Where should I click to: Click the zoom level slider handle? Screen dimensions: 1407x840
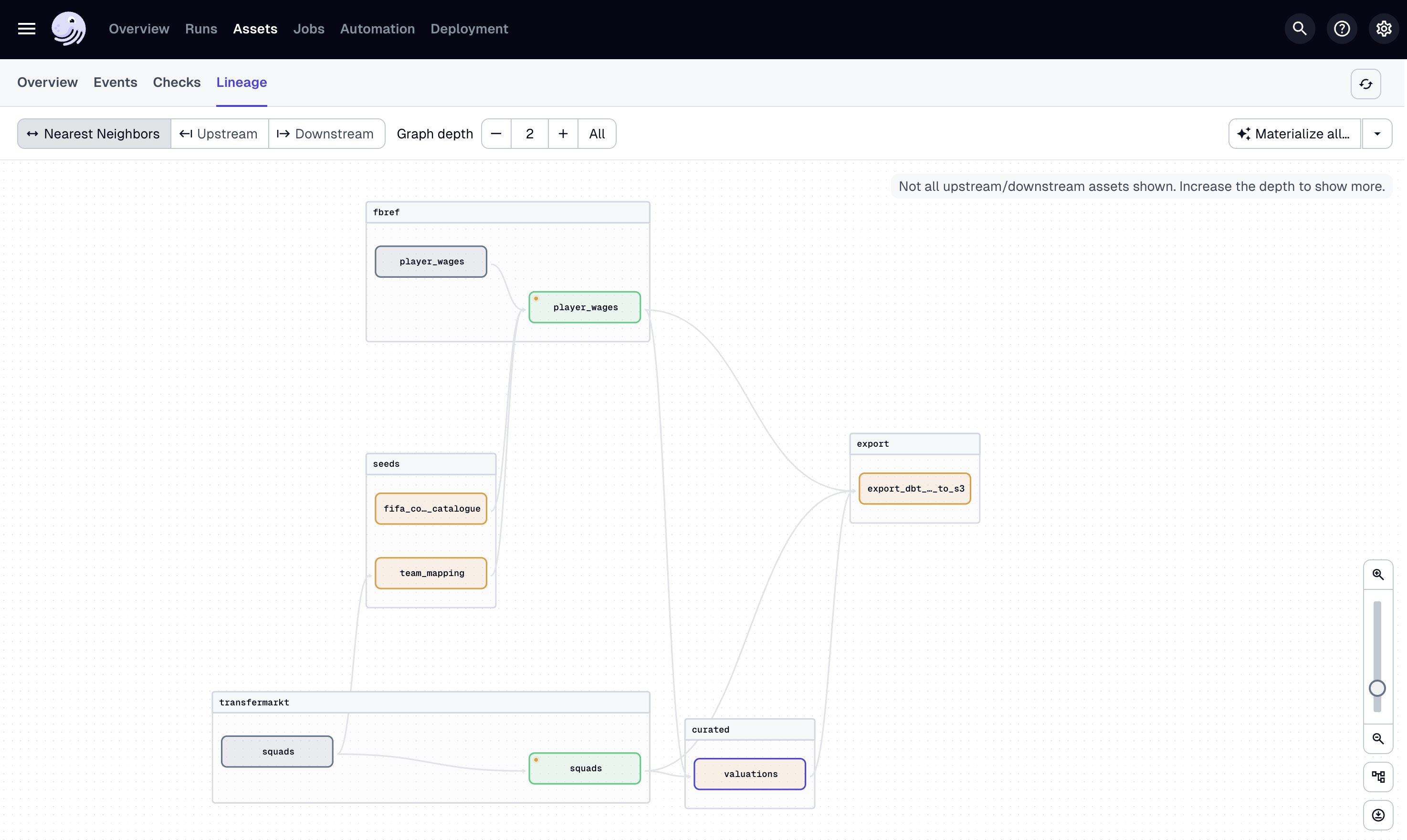[x=1377, y=688]
